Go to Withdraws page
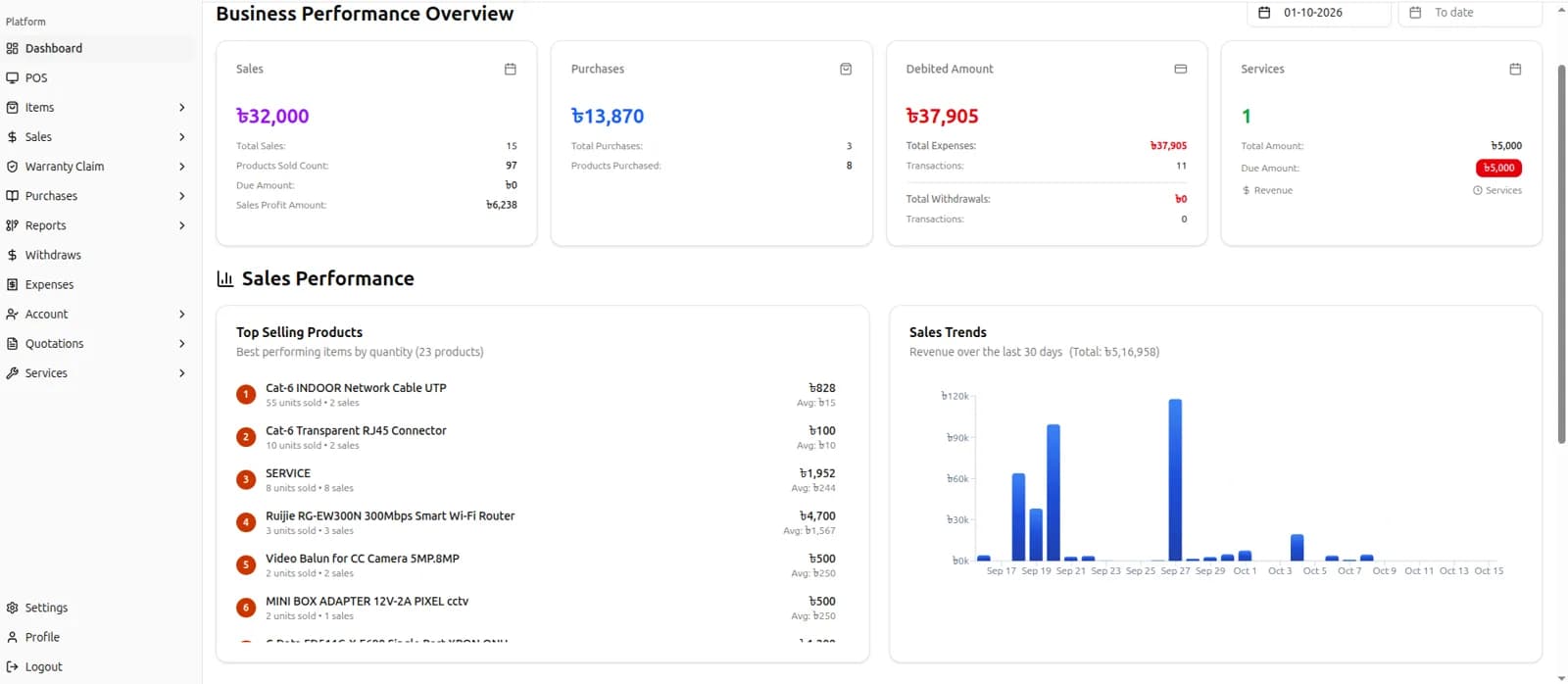The height and width of the screenshot is (684, 1568). pyautogui.click(x=98, y=255)
